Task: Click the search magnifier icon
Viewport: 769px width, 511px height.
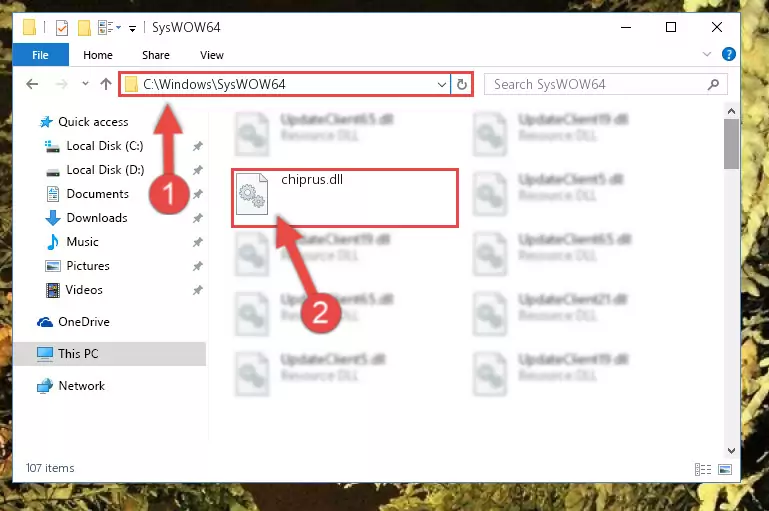Action: tap(714, 84)
